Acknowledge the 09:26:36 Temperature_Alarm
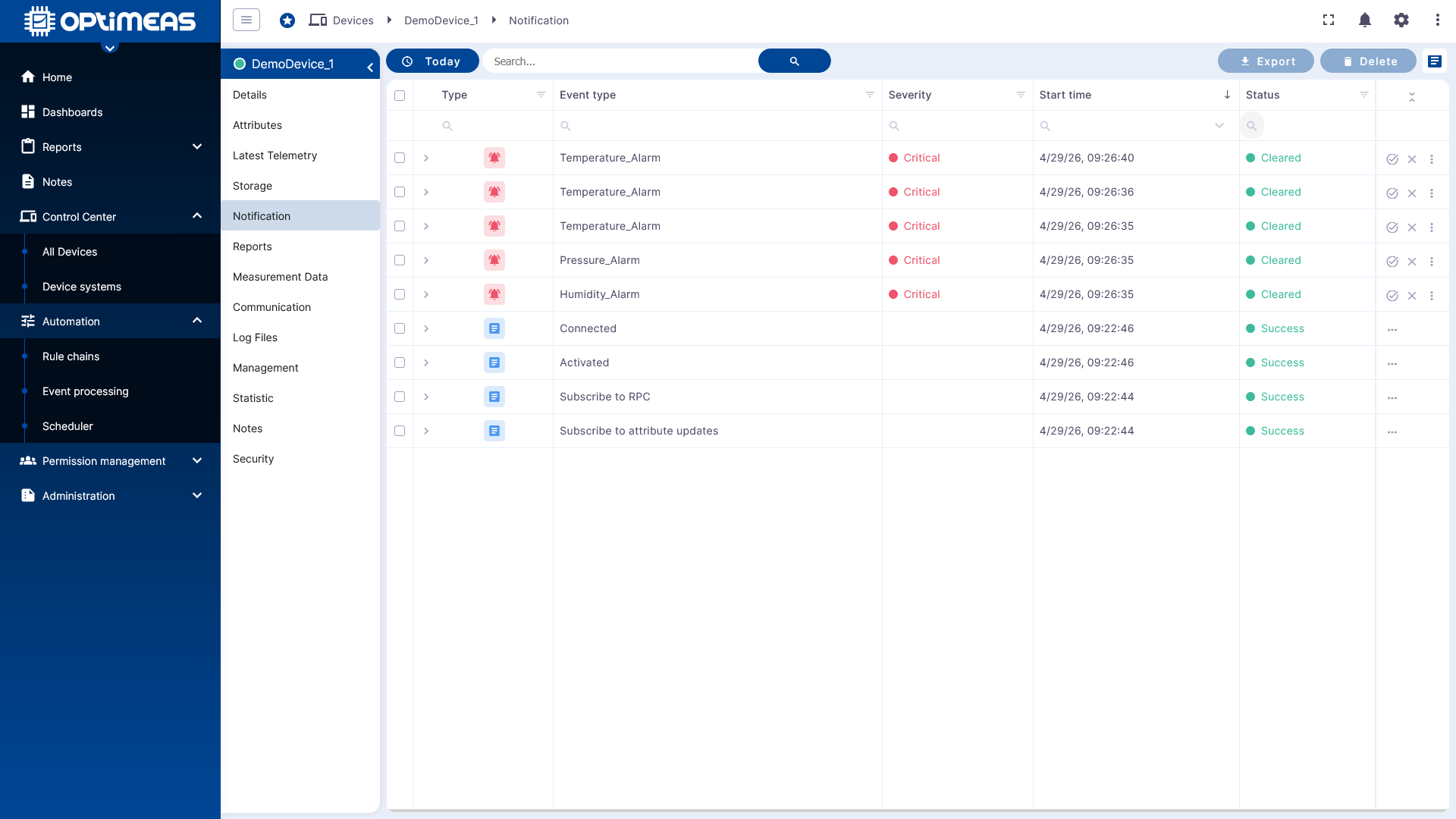The width and height of the screenshot is (1456, 819). pos(1392,193)
